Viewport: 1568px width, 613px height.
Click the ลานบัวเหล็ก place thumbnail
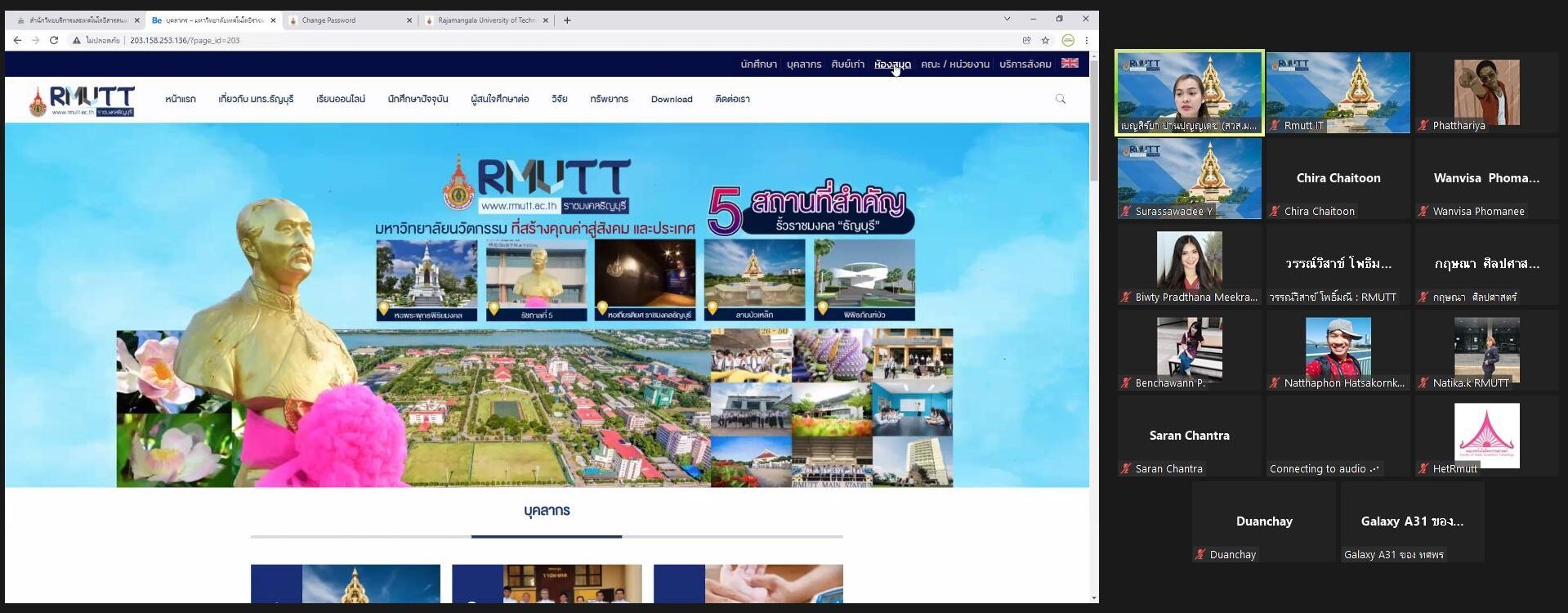[x=754, y=280]
